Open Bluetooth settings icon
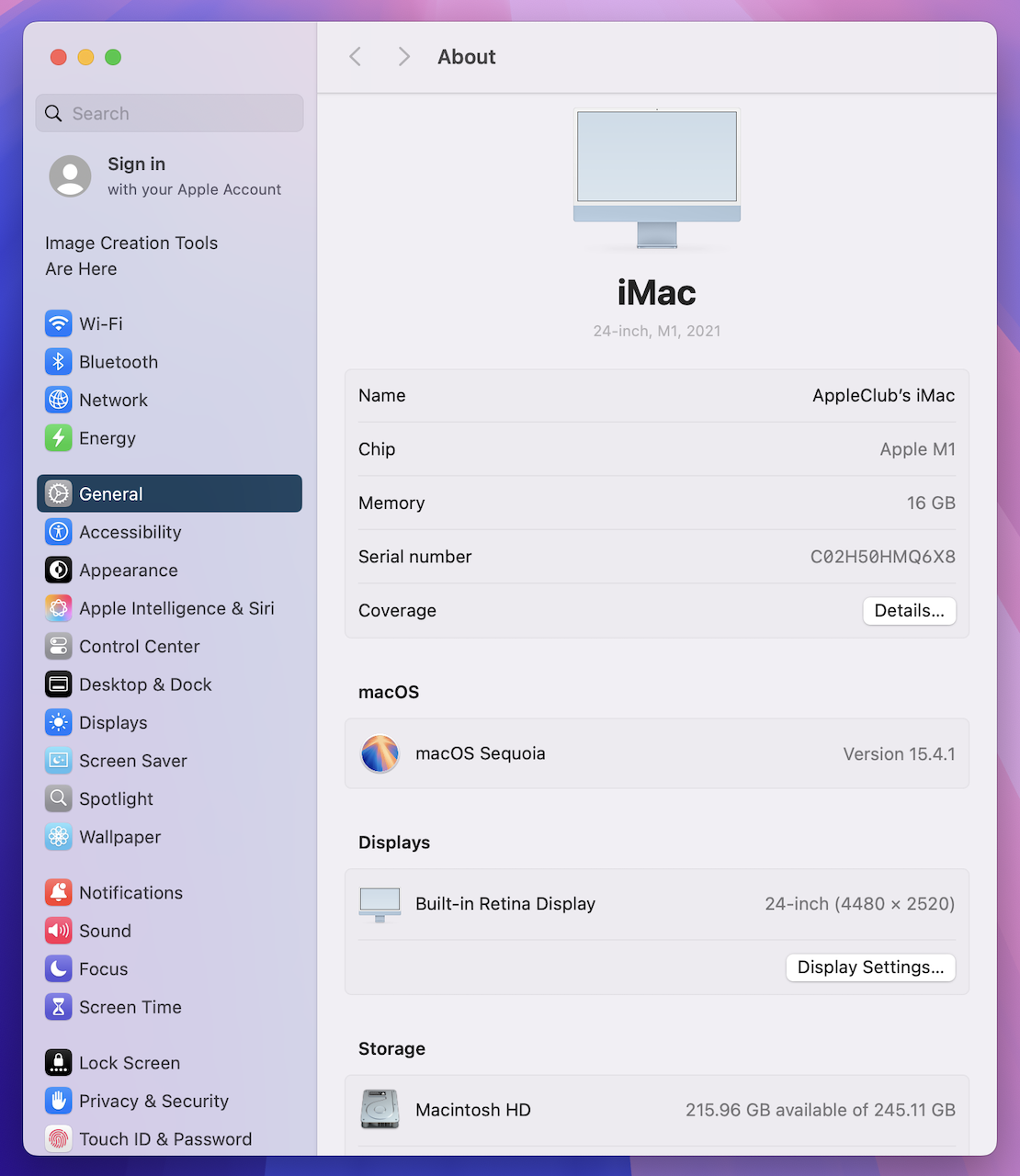 tap(59, 362)
